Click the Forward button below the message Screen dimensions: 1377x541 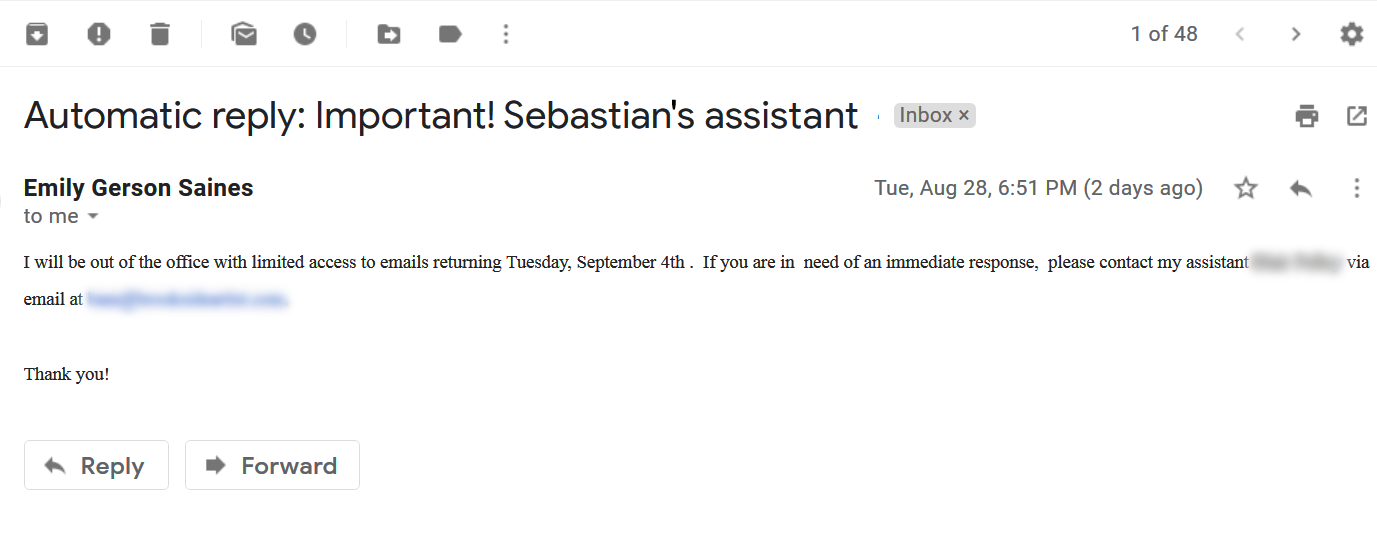(x=272, y=465)
